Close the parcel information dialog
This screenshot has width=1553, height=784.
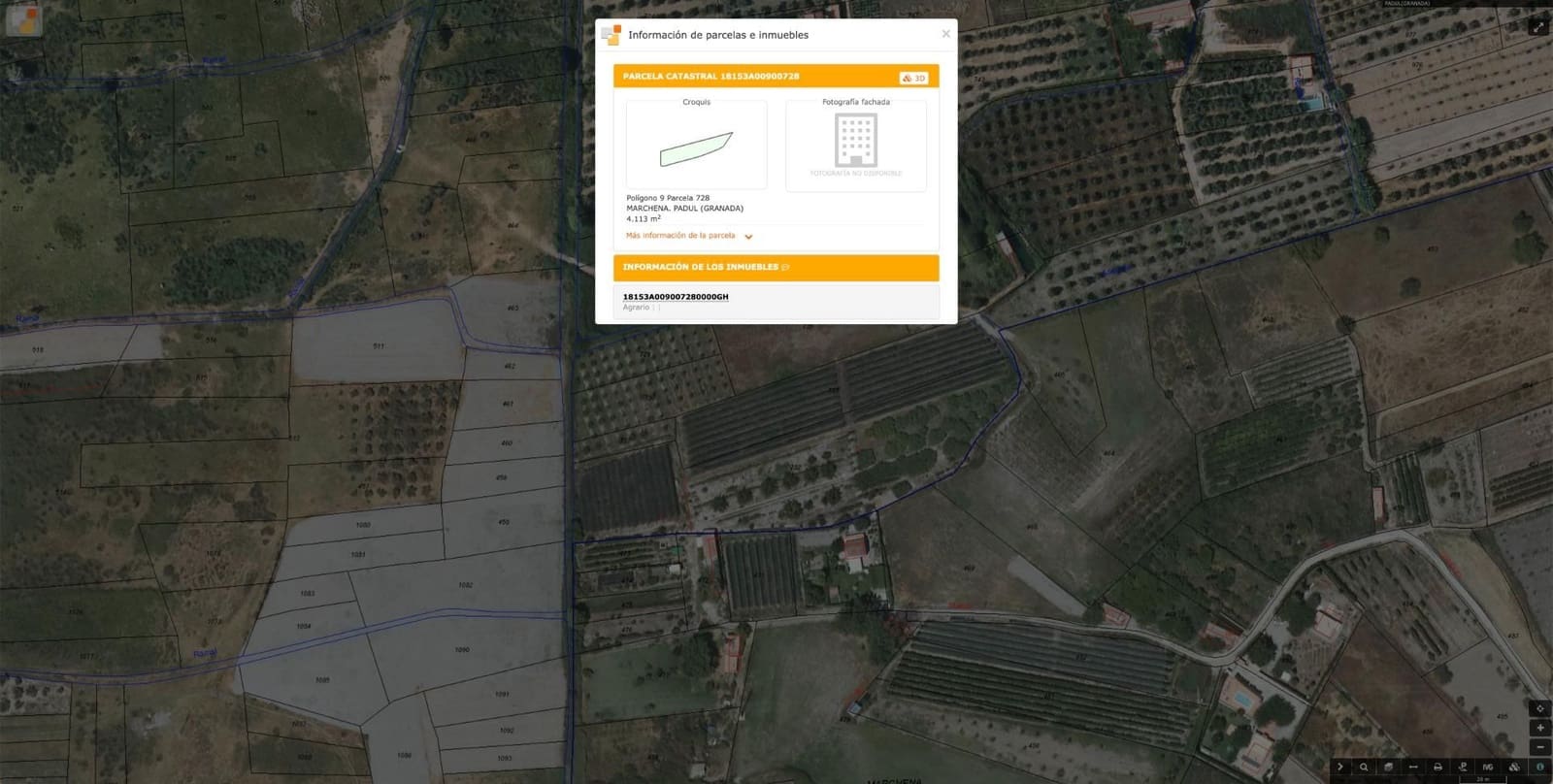point(945,34)
